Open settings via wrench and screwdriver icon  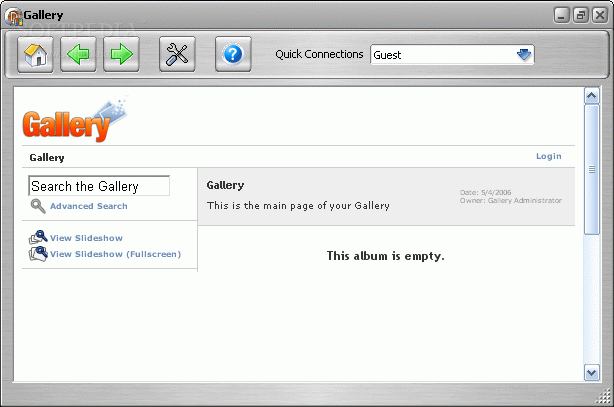tap(177, 54)
